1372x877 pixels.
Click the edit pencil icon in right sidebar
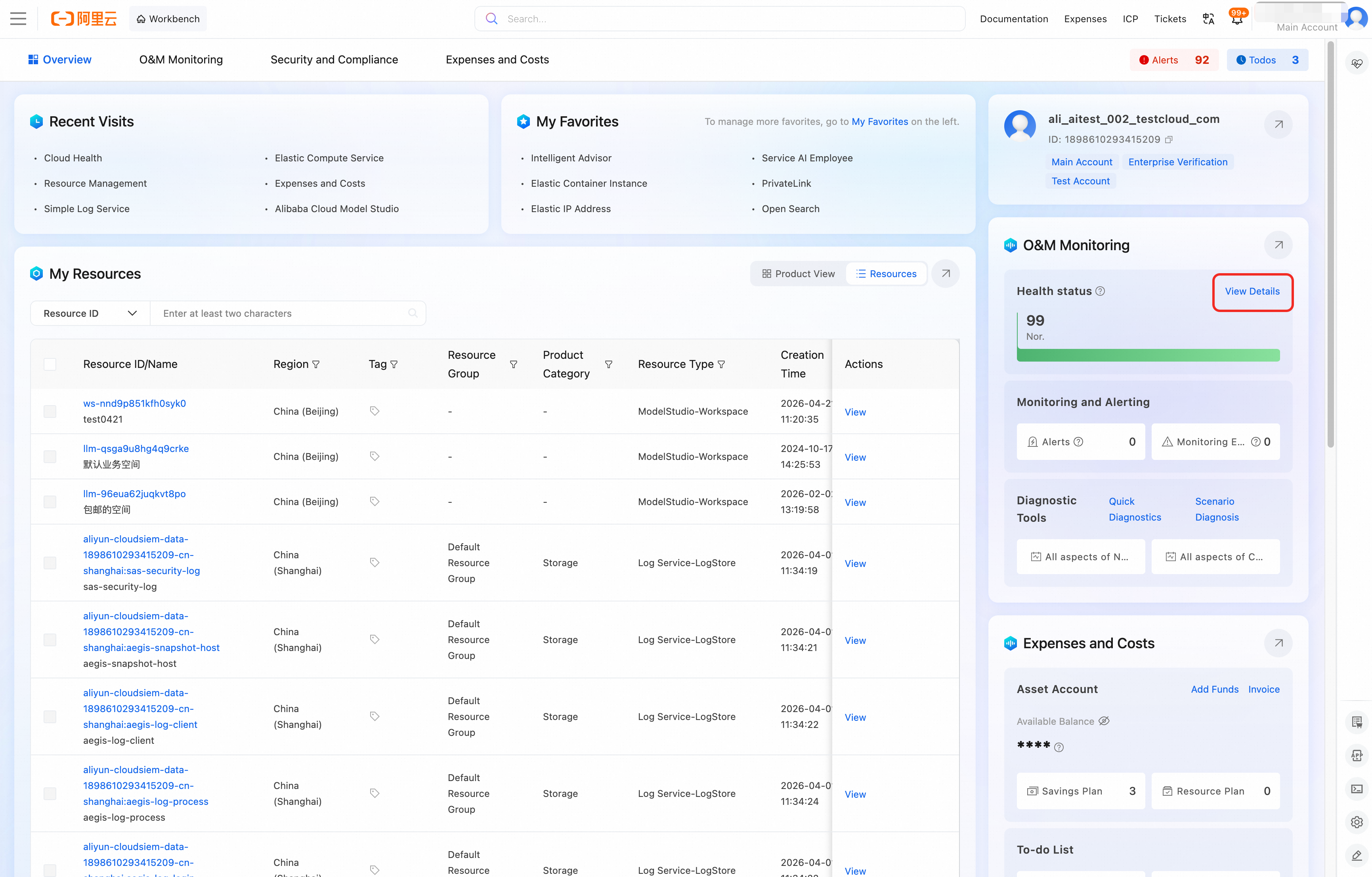pyautogui.click(x=1357, y=855)
